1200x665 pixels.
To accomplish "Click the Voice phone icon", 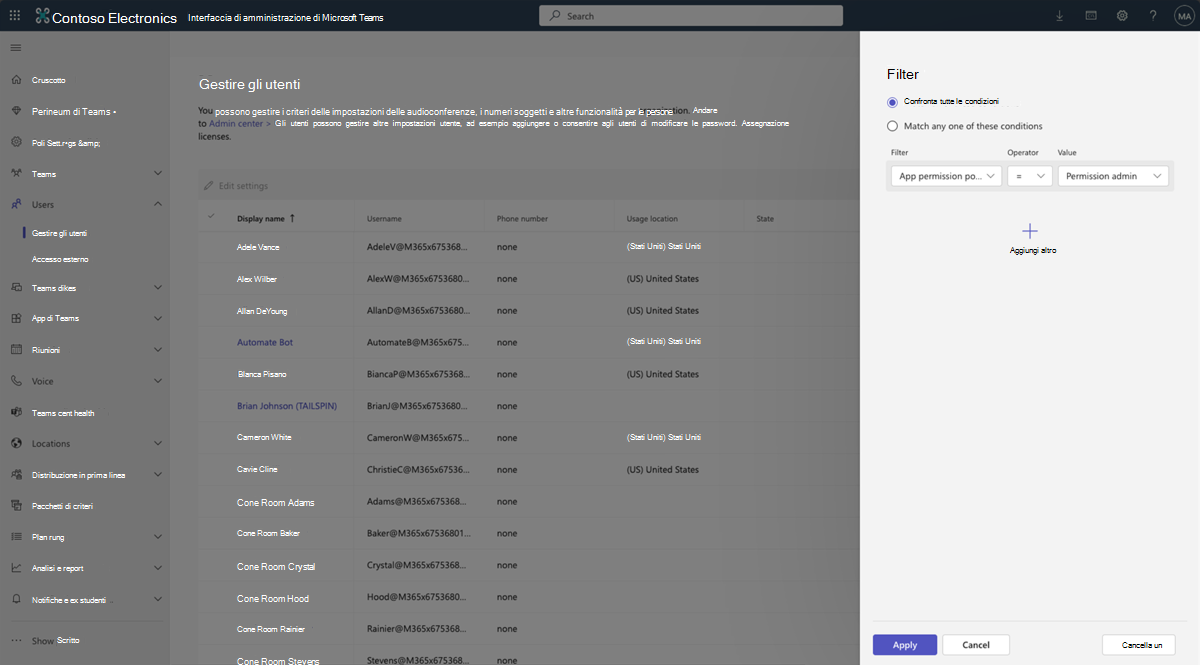I will click(16, 381).
